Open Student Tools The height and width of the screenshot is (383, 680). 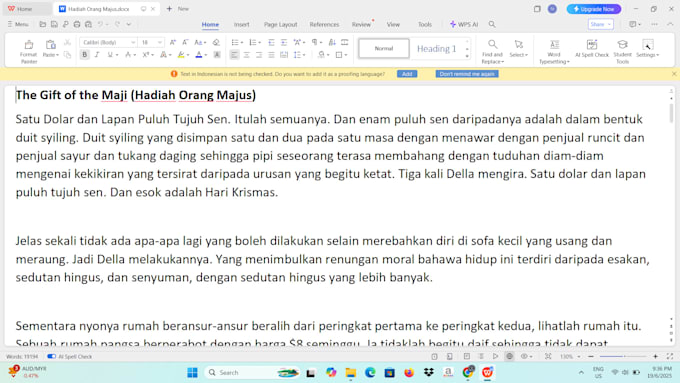pos(622,51)
